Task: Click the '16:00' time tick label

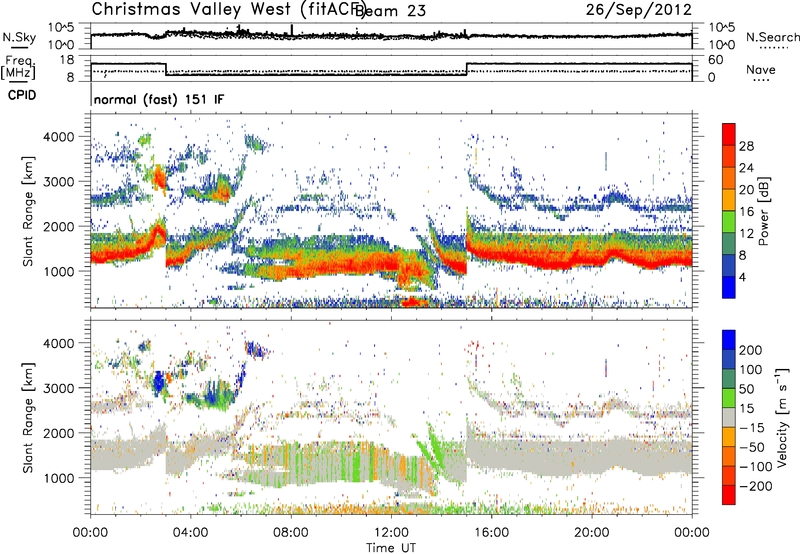Action: 491,533
